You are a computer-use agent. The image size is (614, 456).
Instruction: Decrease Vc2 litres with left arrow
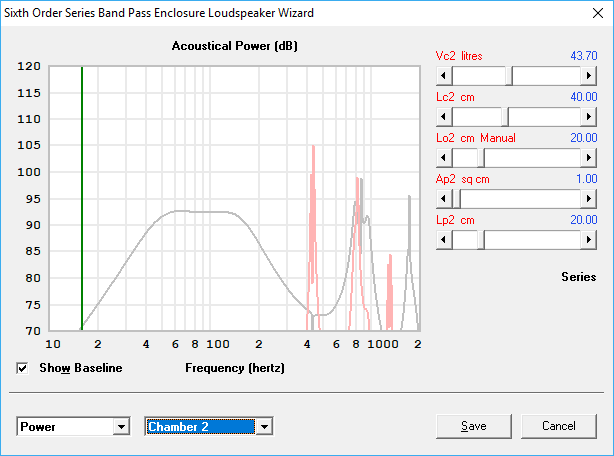point(444,76)
